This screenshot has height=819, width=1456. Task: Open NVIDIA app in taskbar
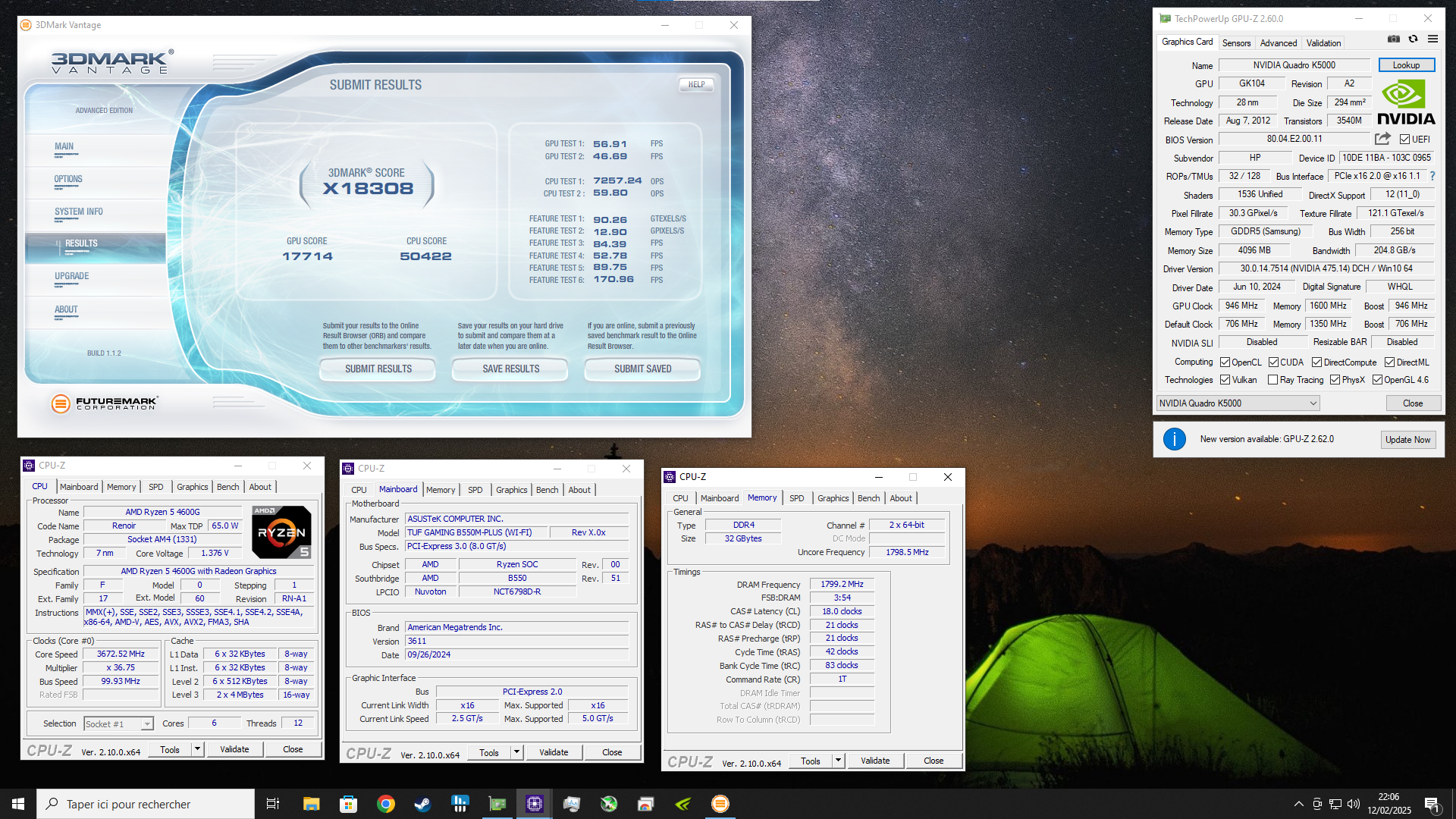[x=682, y=804]
